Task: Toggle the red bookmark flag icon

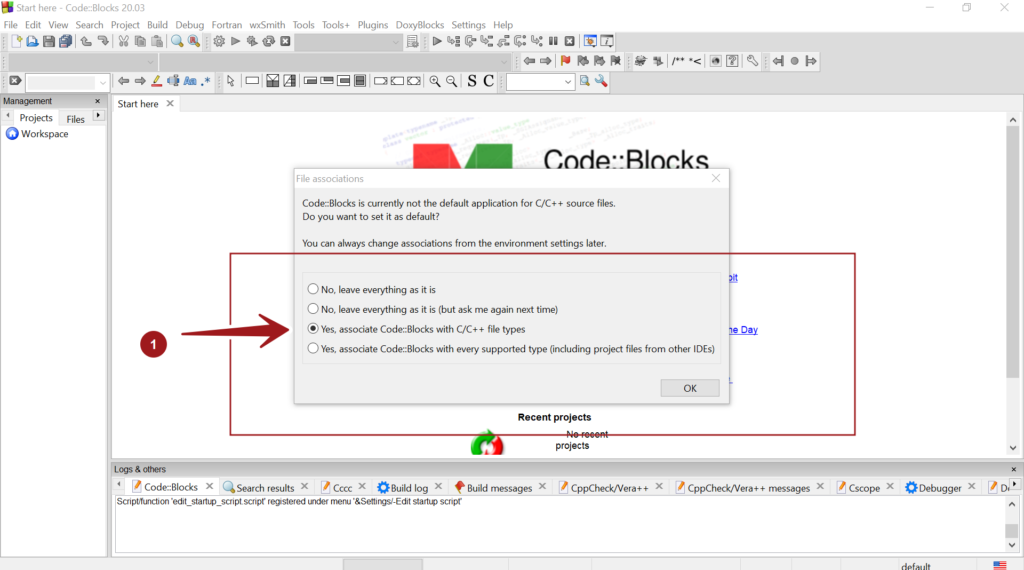Action: click(565, 61)
